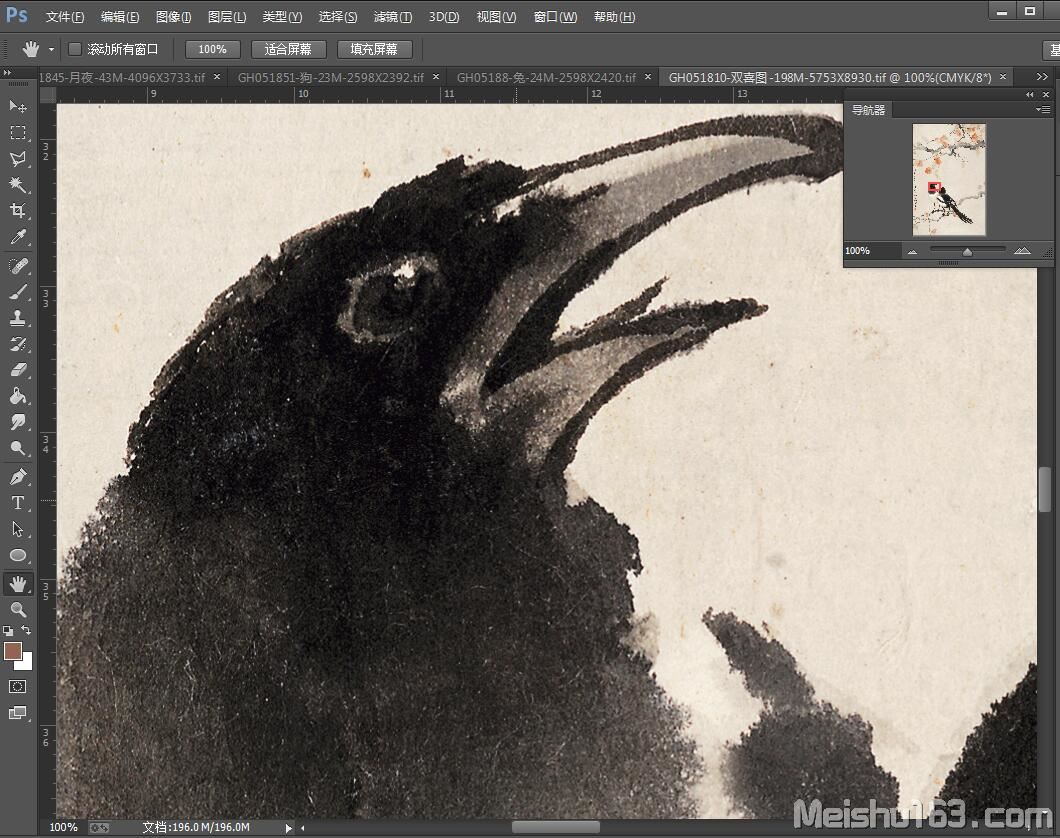The height and width of the screenshot is (838, 1060).
Task: Collapse the Navigator panel to icons
Action: [x=1030, y=95]
